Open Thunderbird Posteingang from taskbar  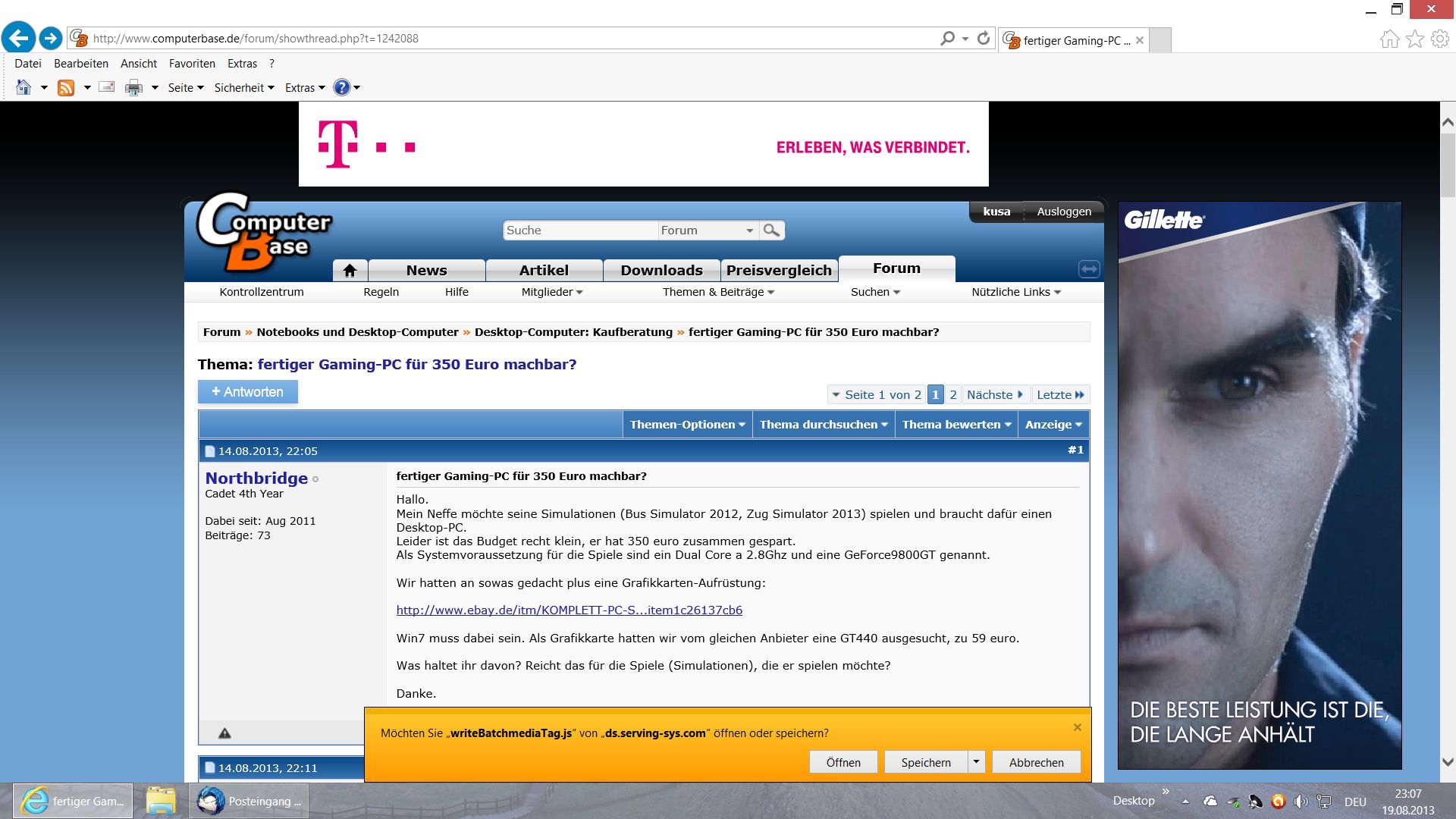click(x=249, y=801)
